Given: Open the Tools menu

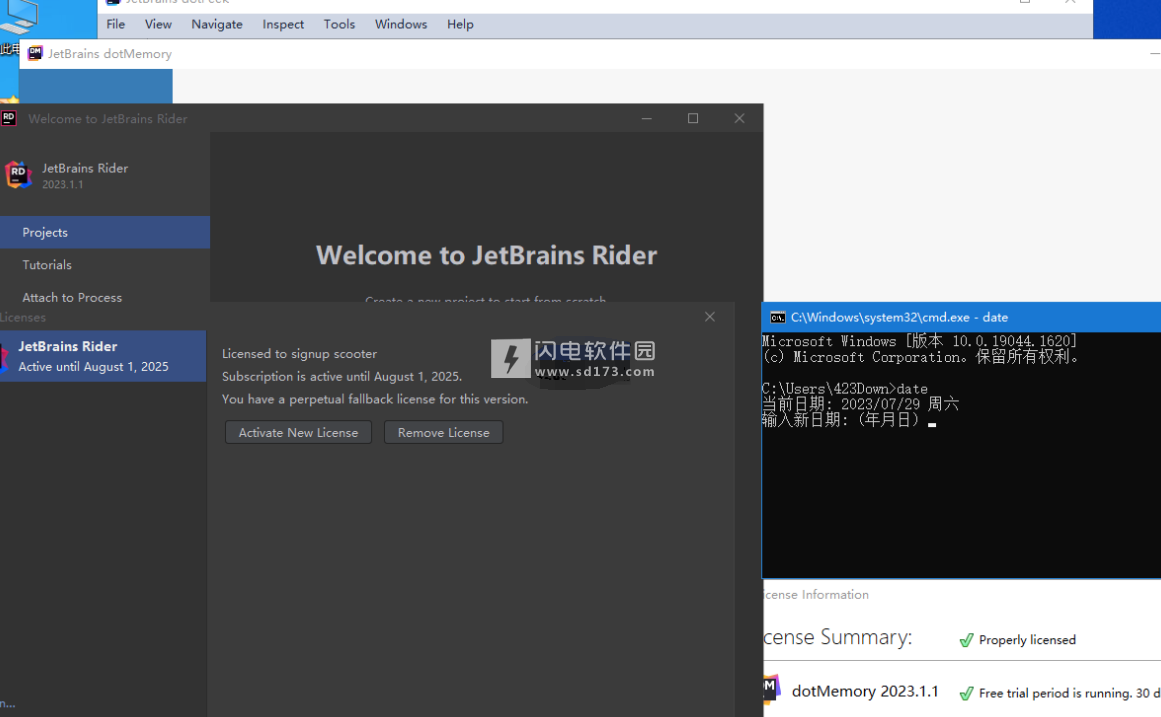Looking at the screenshot, I should (339, 24).
